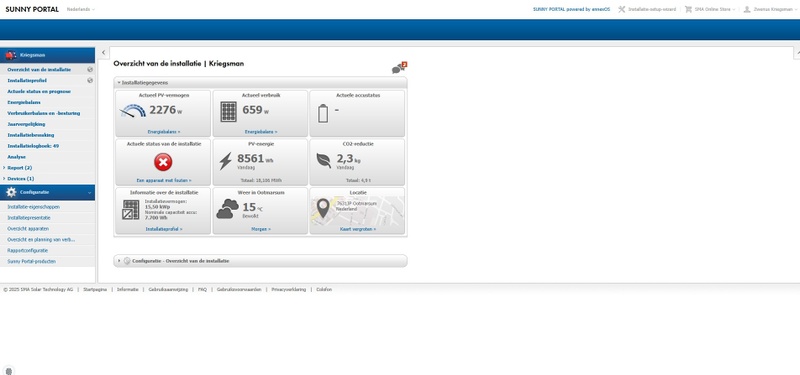Image resolution: width=800 pixels, height=375 pixels.
Task: Collapse the sidebar with the left arrow
Action: (x=104, y=53)
